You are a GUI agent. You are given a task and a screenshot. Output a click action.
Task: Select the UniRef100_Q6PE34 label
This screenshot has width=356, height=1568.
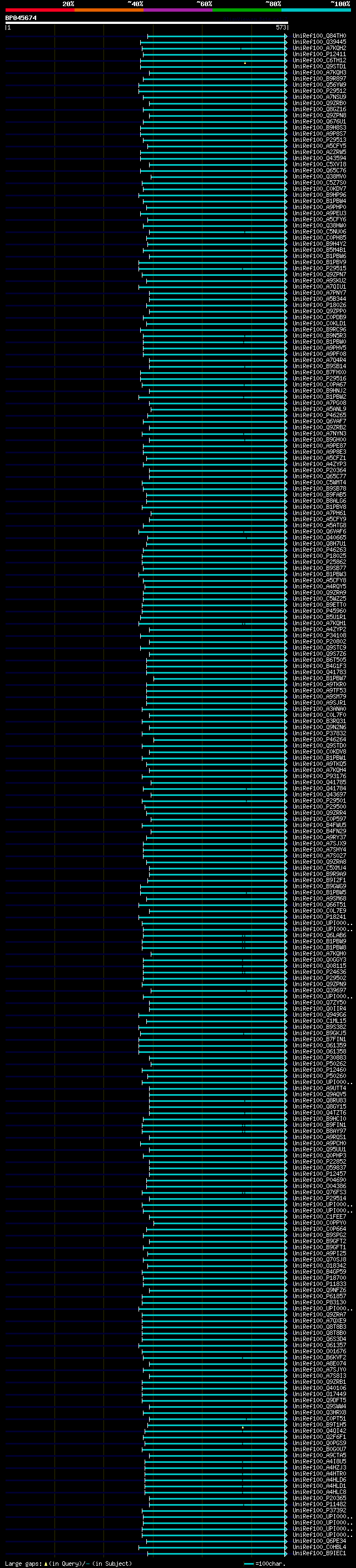click(x=319, y=1541)
